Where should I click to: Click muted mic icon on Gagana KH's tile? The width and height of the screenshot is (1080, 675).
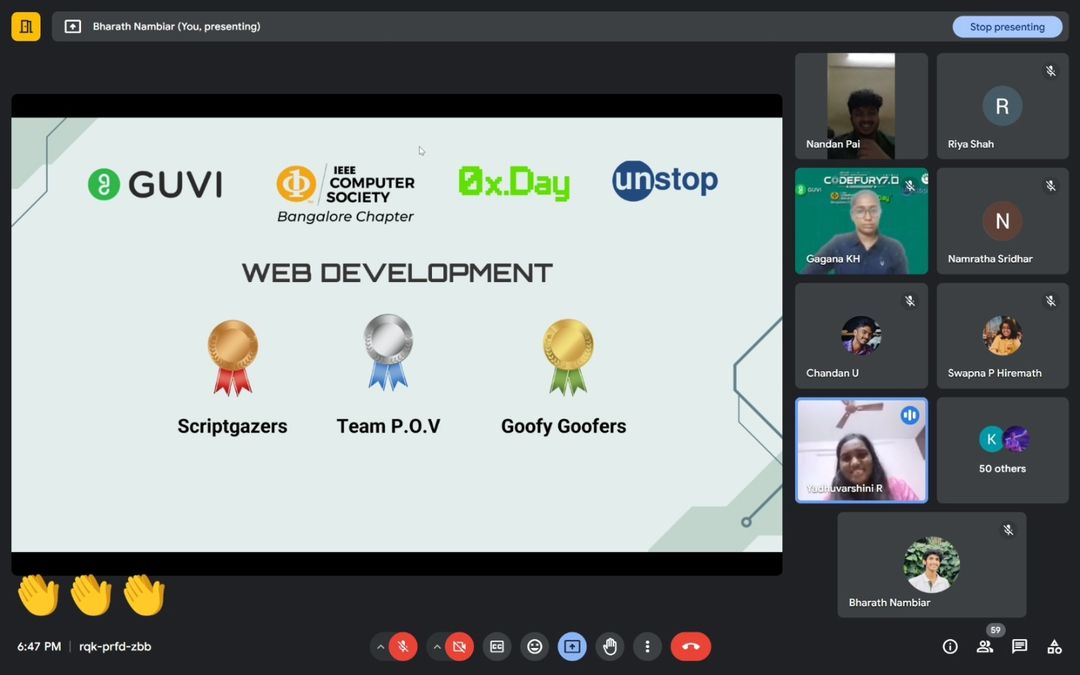910,186
